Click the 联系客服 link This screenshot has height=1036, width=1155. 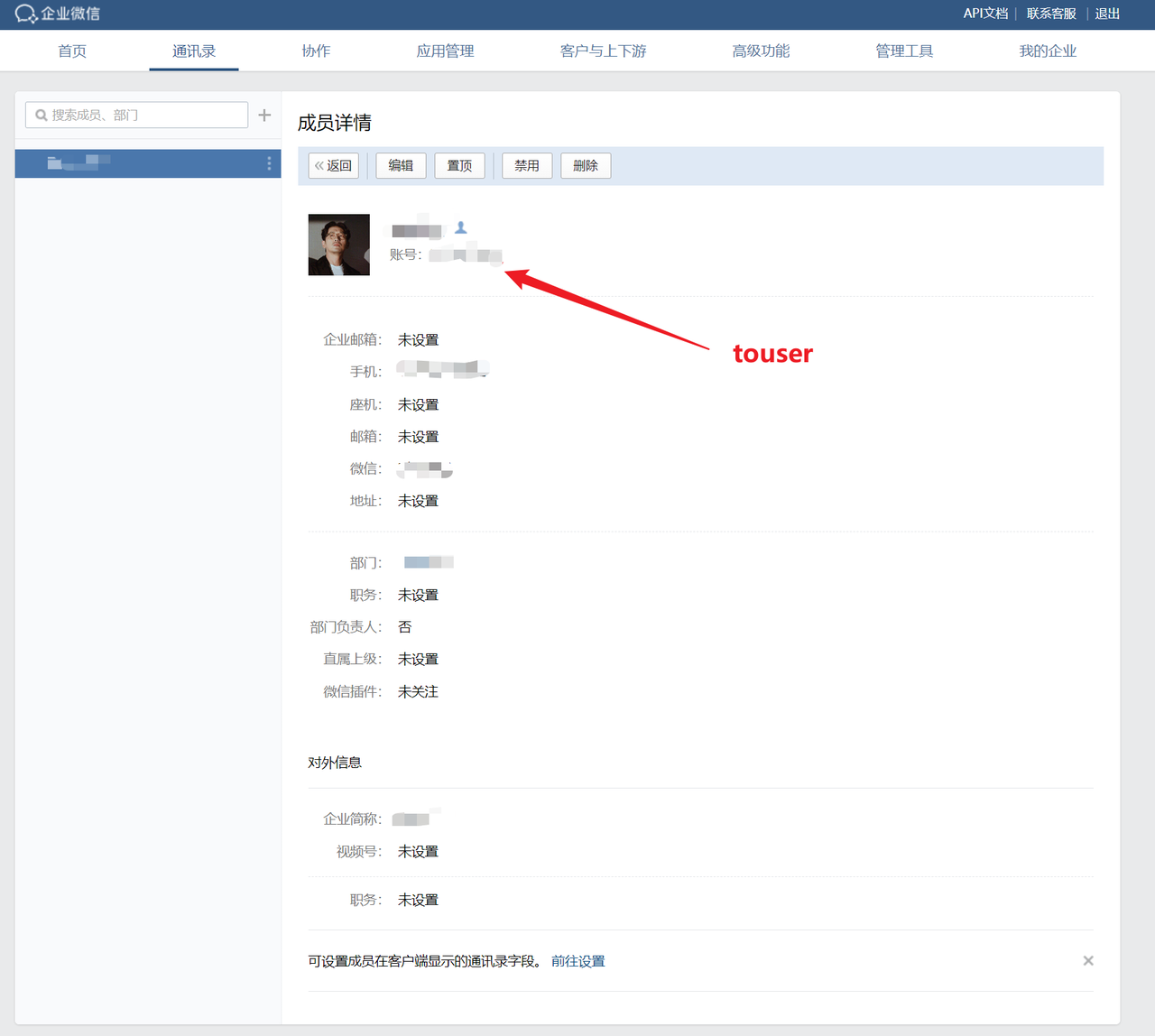1051,14
